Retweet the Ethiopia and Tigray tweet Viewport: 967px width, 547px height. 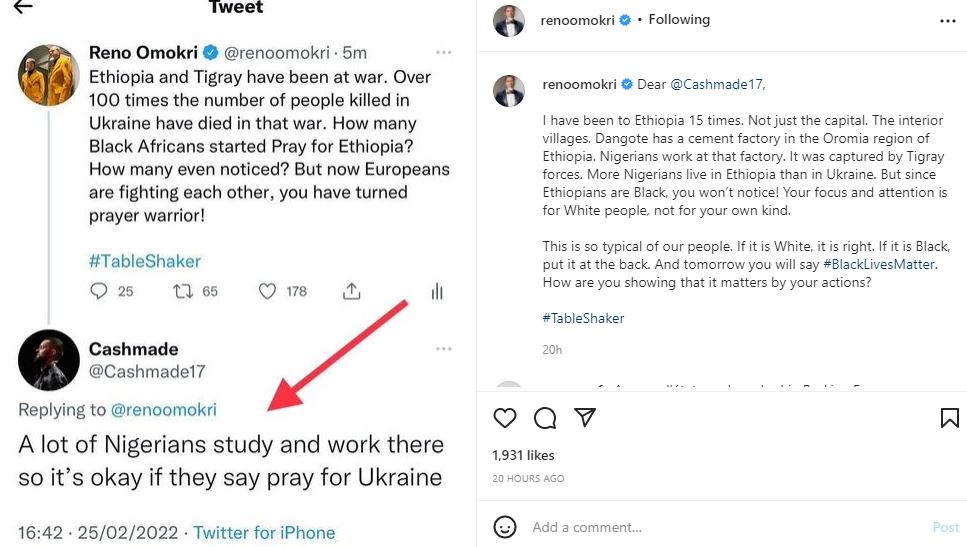[x=183, y=291]
